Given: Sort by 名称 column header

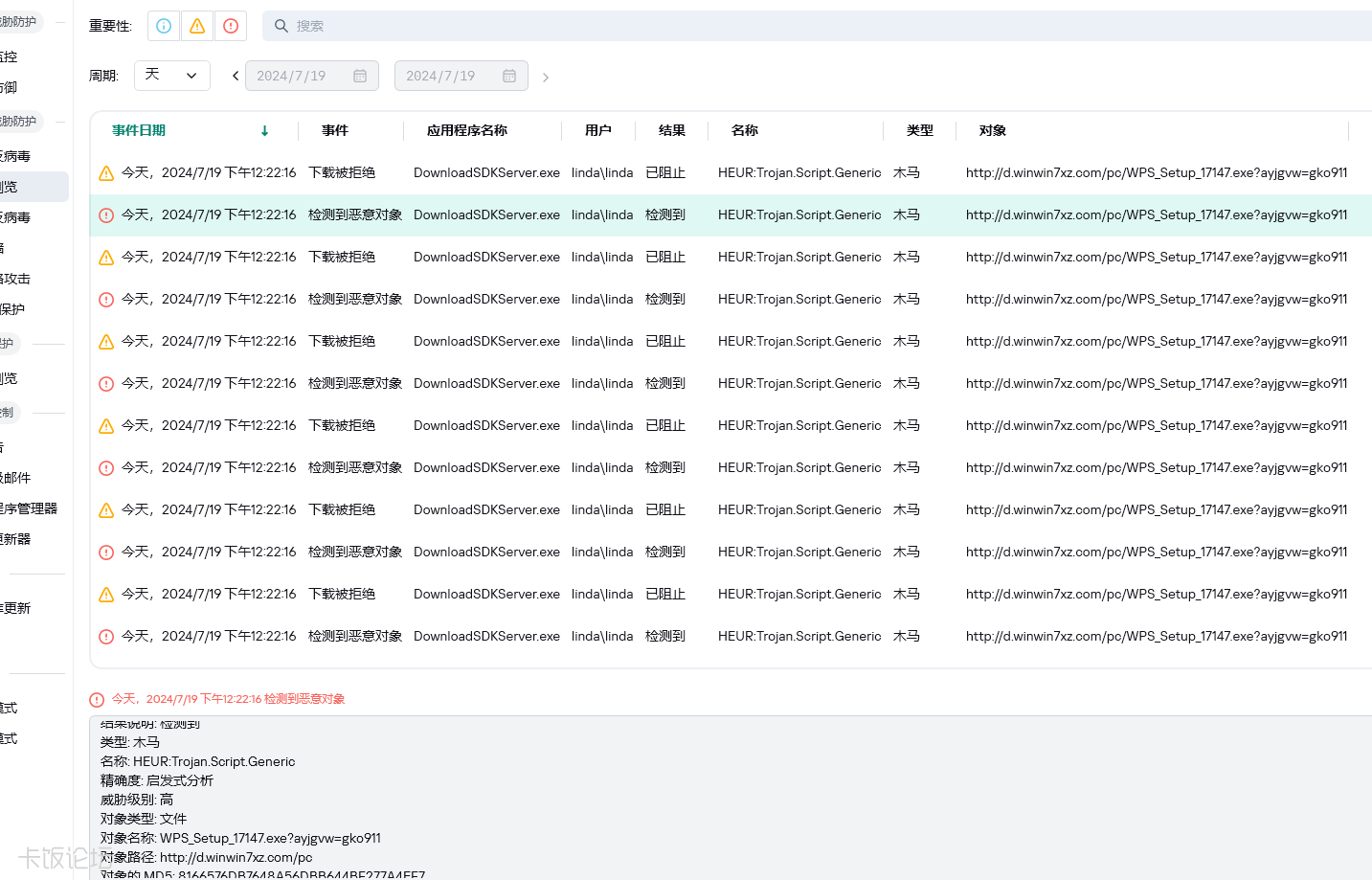Looking at the screenshot, I should pyautogui.click(x=745, y=130).
